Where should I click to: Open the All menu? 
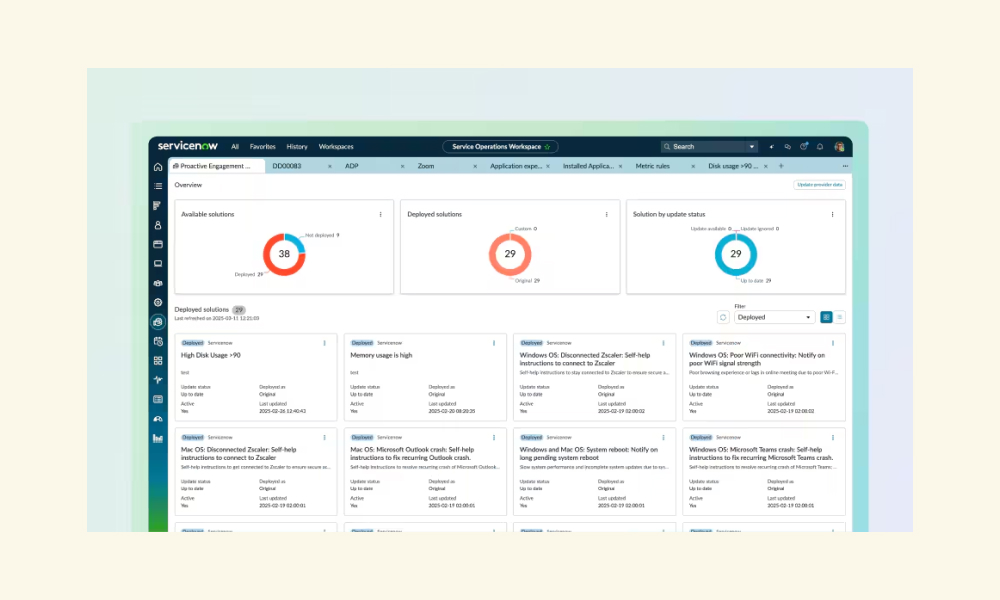coord(235,147)
